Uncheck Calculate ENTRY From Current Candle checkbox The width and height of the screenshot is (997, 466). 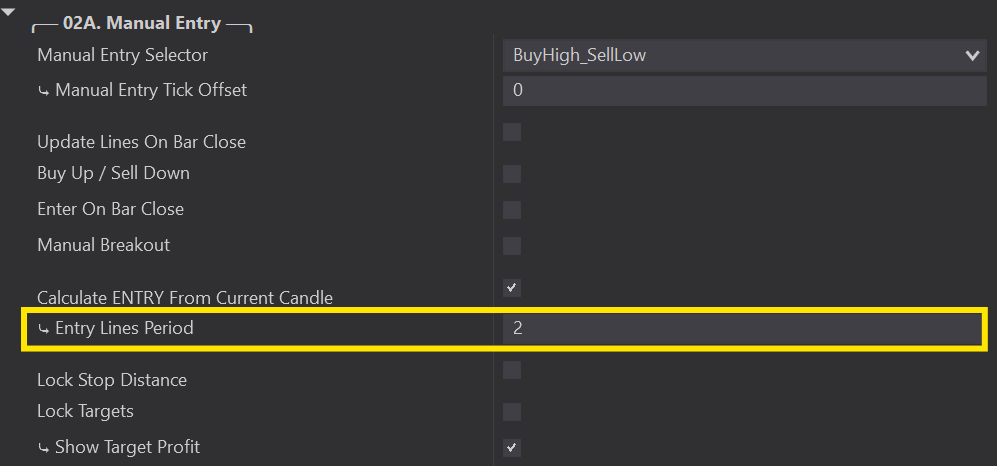tap(512, 288)
